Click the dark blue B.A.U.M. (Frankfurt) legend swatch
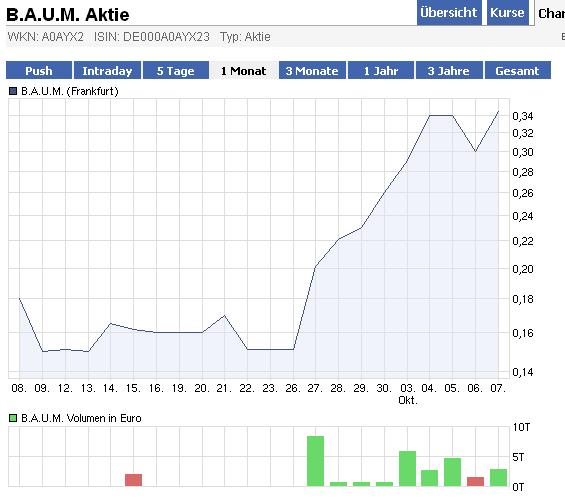 point(13,91)
